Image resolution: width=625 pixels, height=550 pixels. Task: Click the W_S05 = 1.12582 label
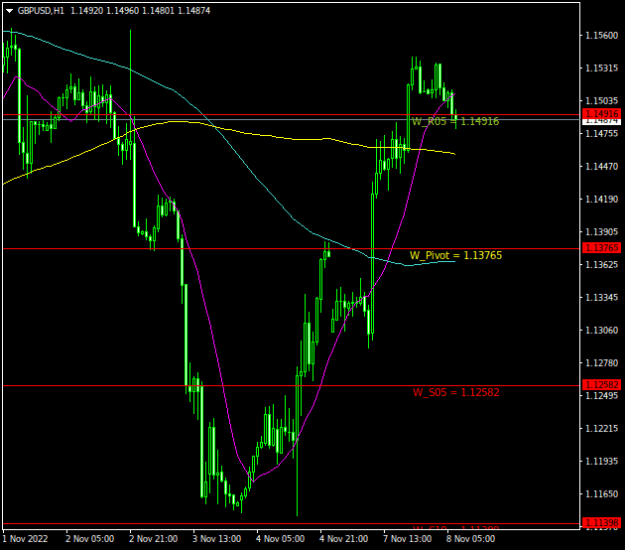[x=456, y=392]
